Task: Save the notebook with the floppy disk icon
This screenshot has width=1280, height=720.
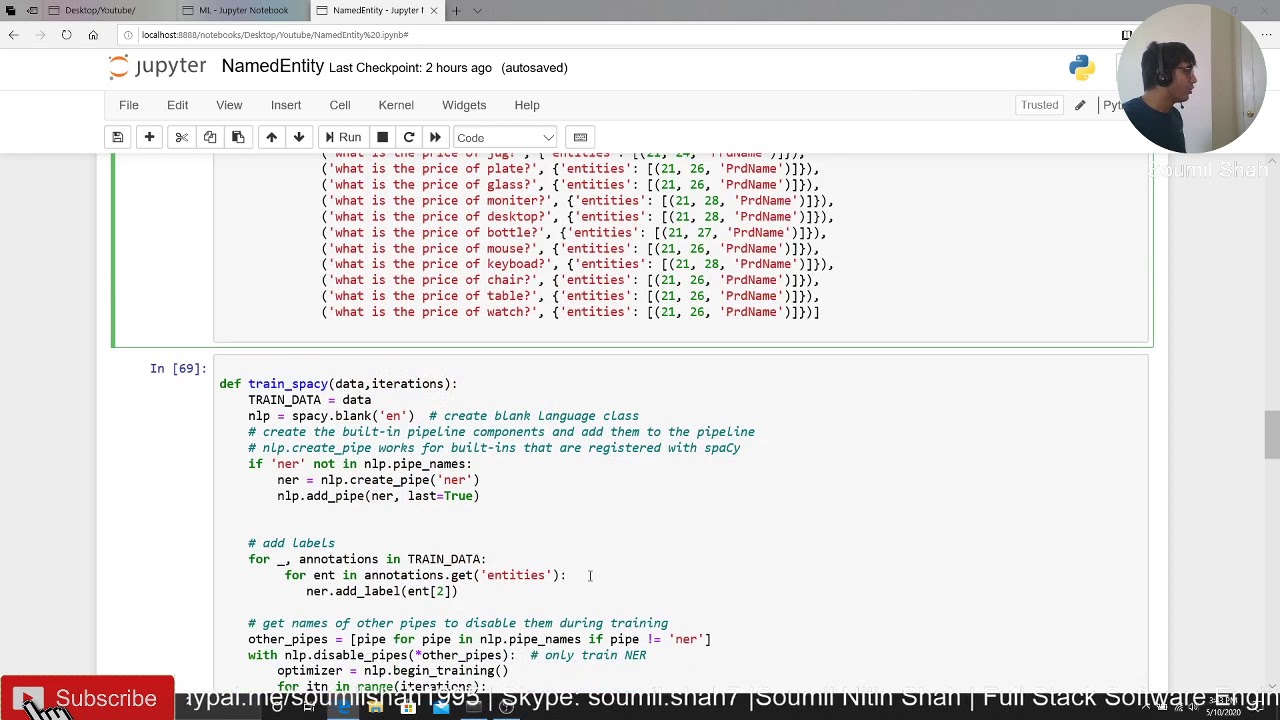Action: click(117, 137)
